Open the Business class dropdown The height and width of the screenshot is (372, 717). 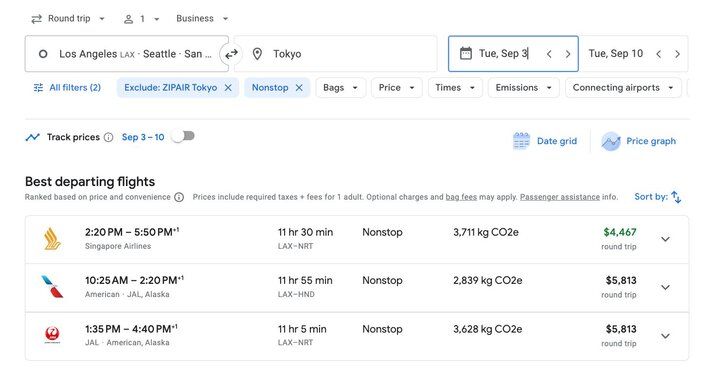click(202, 19)
